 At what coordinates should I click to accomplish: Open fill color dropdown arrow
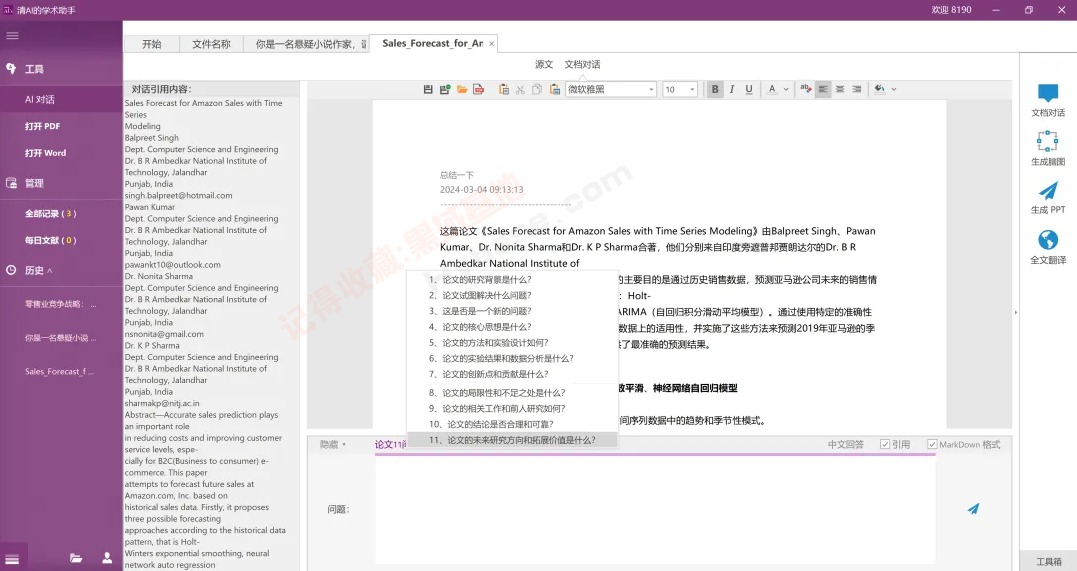click(x=894, y=89)
